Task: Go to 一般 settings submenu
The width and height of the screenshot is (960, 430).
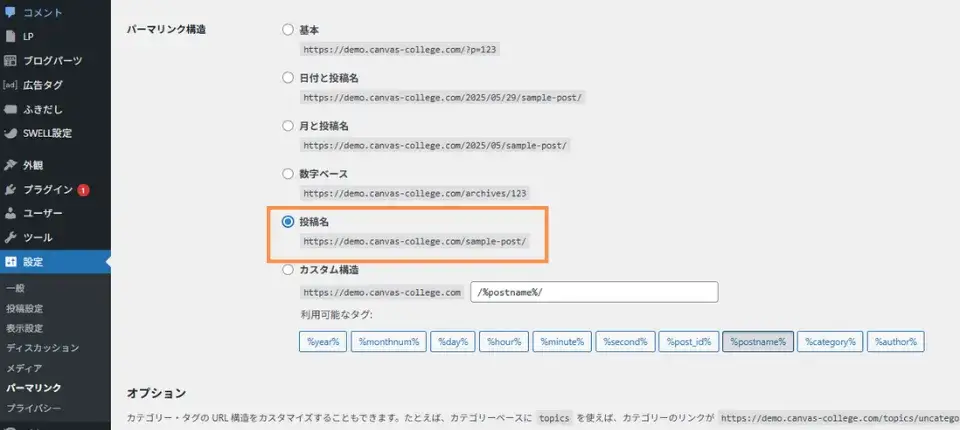Action: tap(15, 289)
